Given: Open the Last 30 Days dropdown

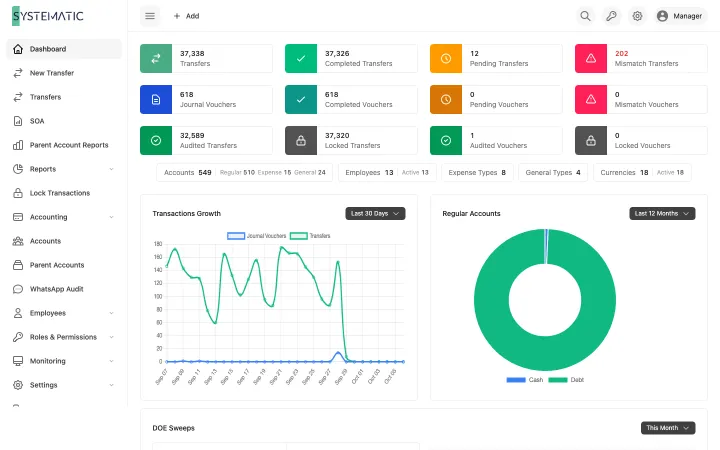Looking at the screenshot, I should pyautogui.click(x=375, y=214).
